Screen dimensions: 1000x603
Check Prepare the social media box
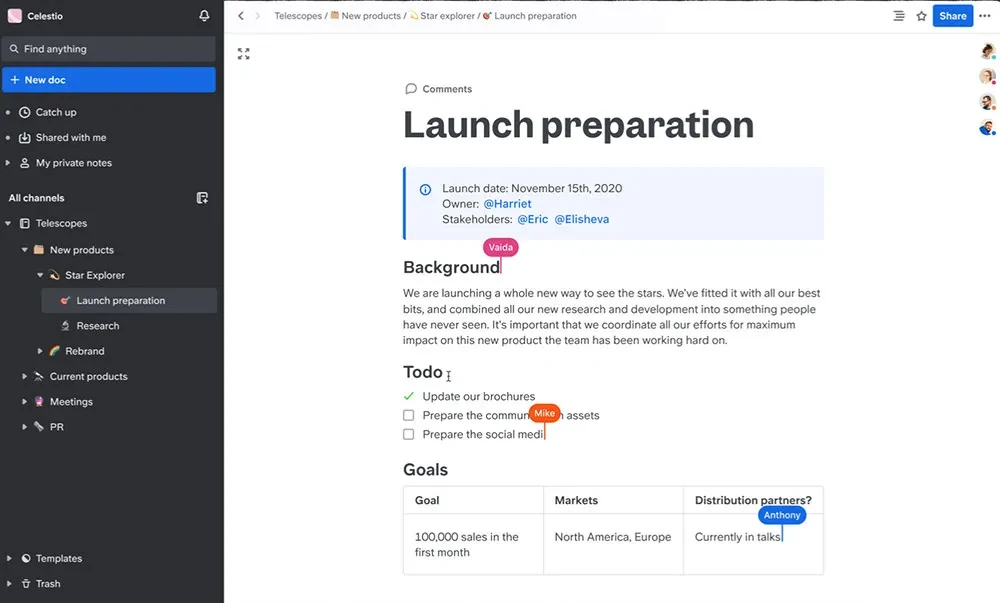point(408,434)
